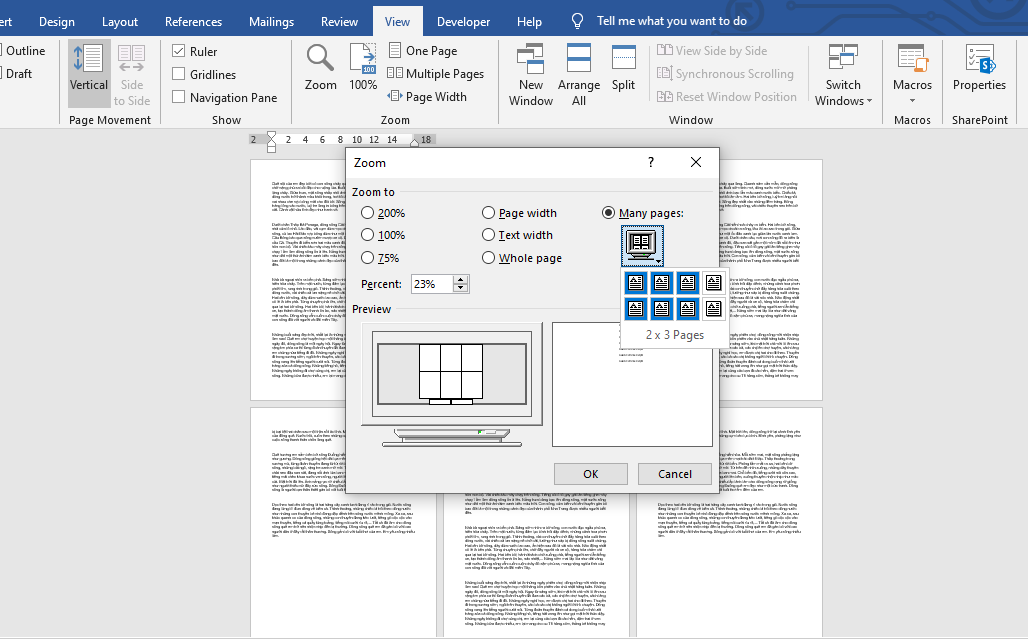This screenshot has width=1028, height=639.
Task: Split the document window
Action: click(623, 68)
